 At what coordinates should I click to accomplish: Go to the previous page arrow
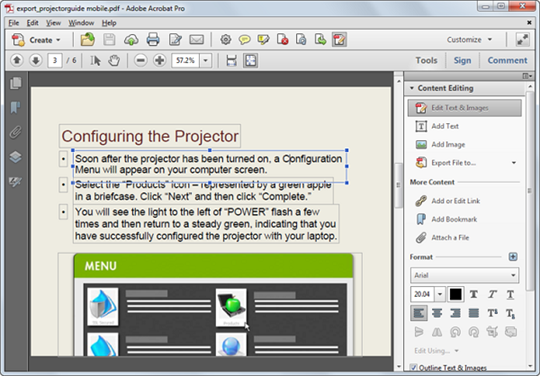pos(17,61)
